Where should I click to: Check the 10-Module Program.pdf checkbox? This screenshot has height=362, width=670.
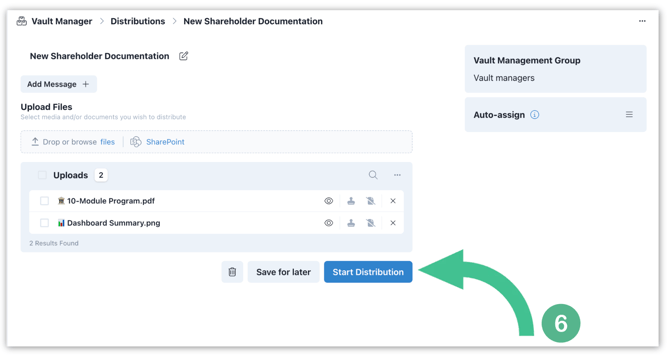click(x=44, y=201)
